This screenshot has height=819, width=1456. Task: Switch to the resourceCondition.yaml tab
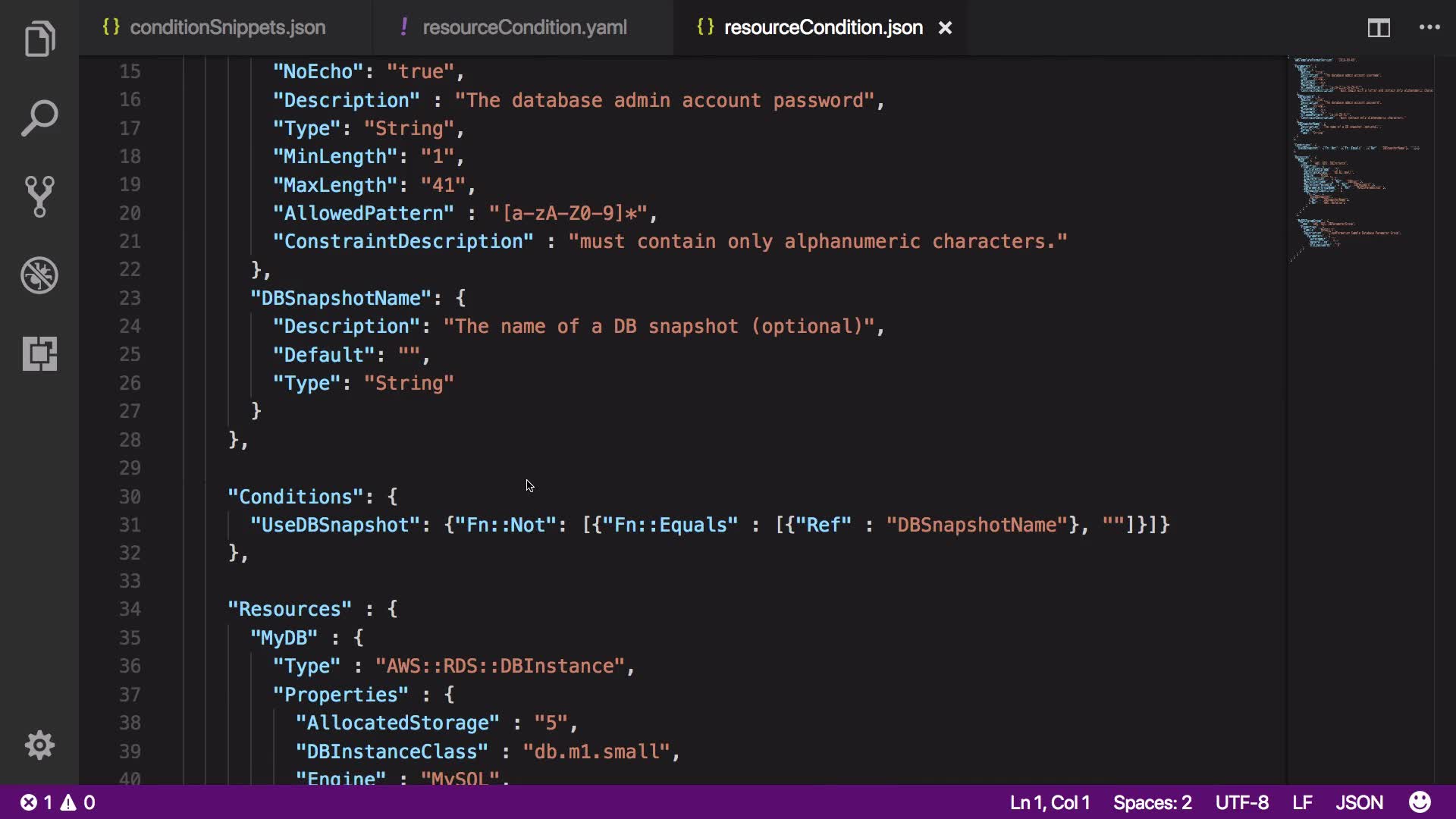(524, 27)
